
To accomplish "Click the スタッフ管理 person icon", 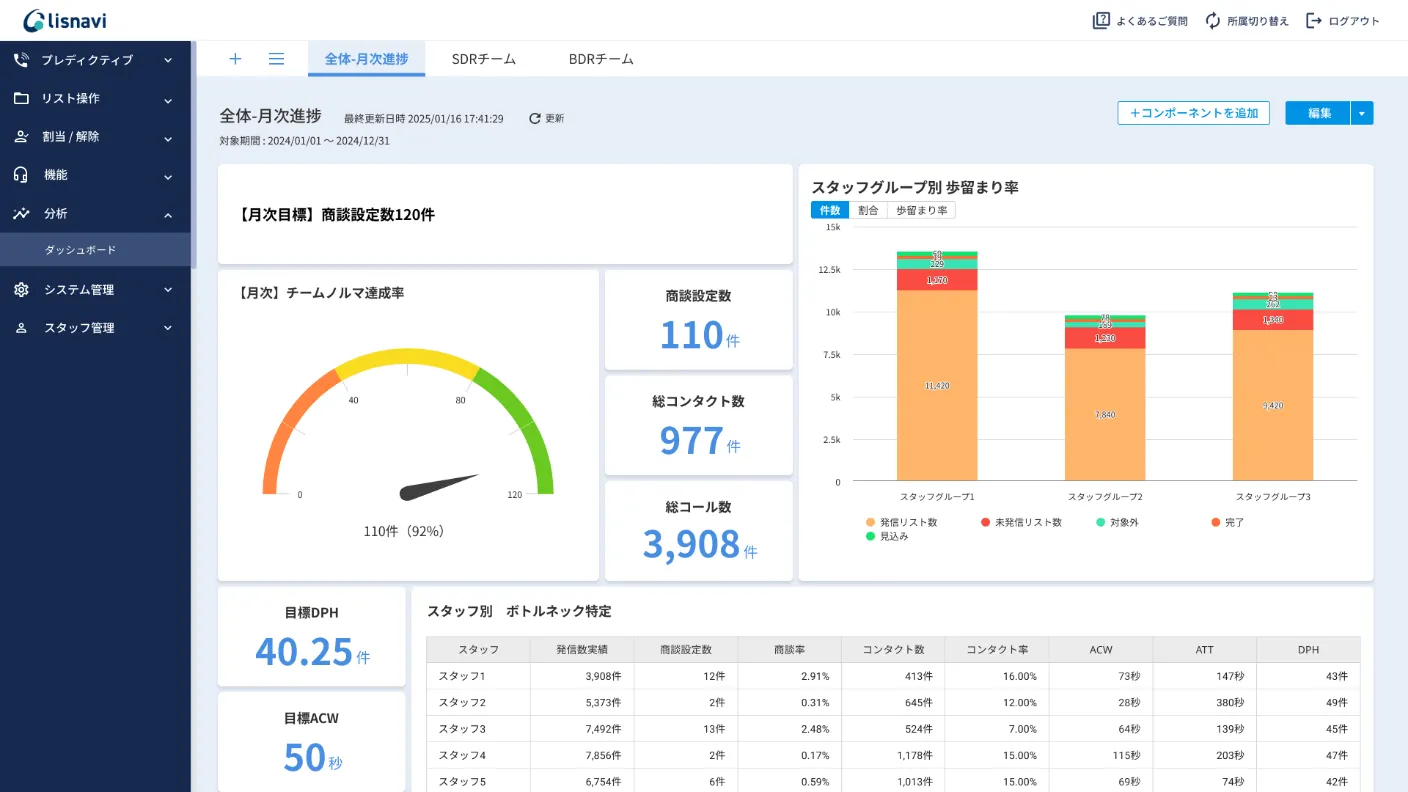I will tap(21, 328).
